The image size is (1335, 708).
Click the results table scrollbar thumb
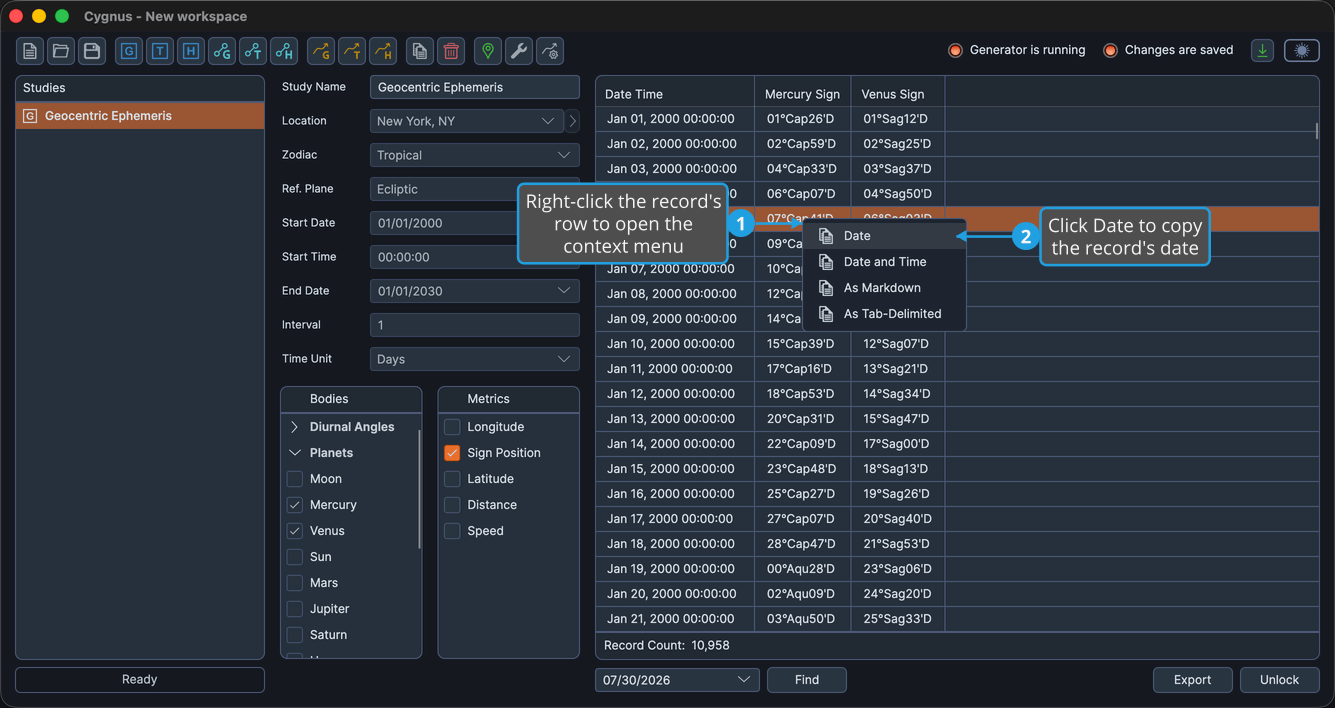tap(1317, 131)
